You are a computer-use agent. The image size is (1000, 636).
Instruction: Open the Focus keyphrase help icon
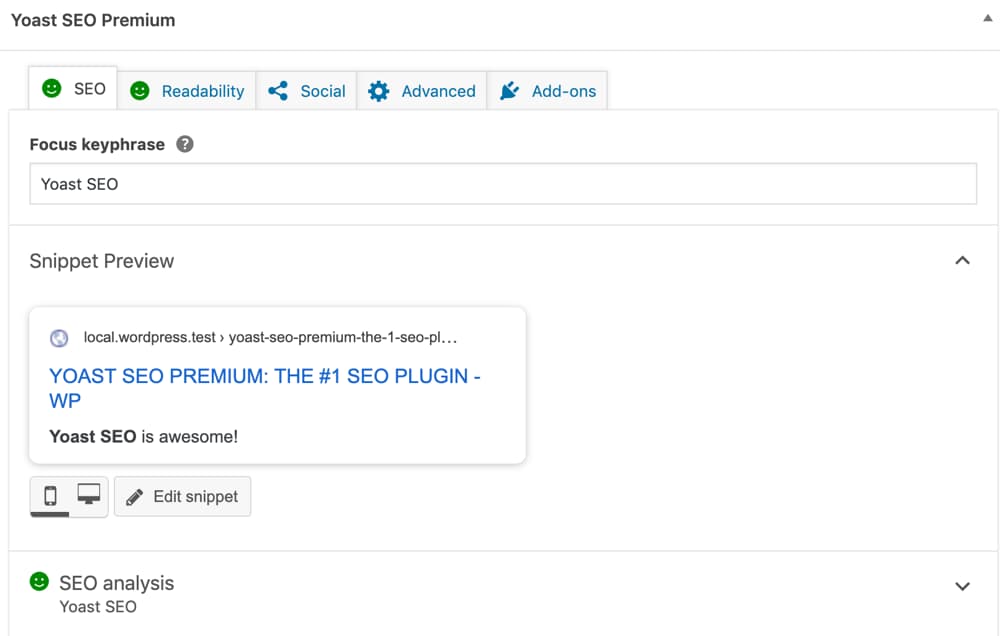(x=184, y=144)
